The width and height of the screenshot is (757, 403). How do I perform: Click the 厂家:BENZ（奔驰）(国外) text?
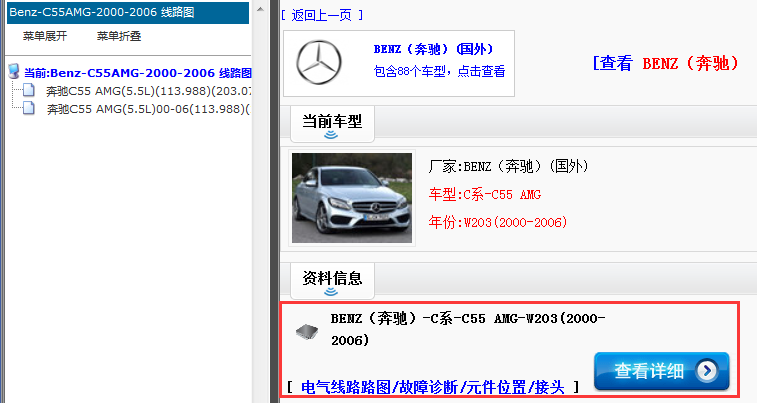pyautogui.click(x=508, y=167)
